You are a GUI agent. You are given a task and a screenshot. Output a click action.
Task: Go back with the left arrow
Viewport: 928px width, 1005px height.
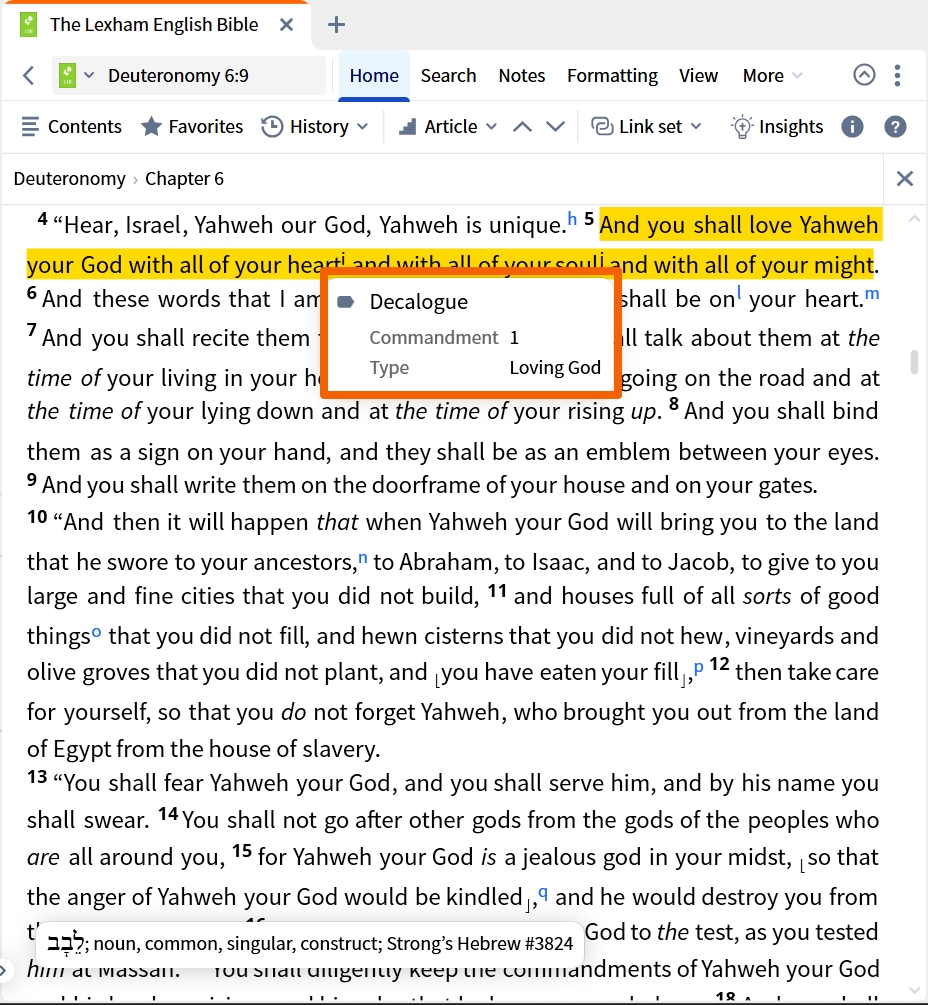click(28, 76)
